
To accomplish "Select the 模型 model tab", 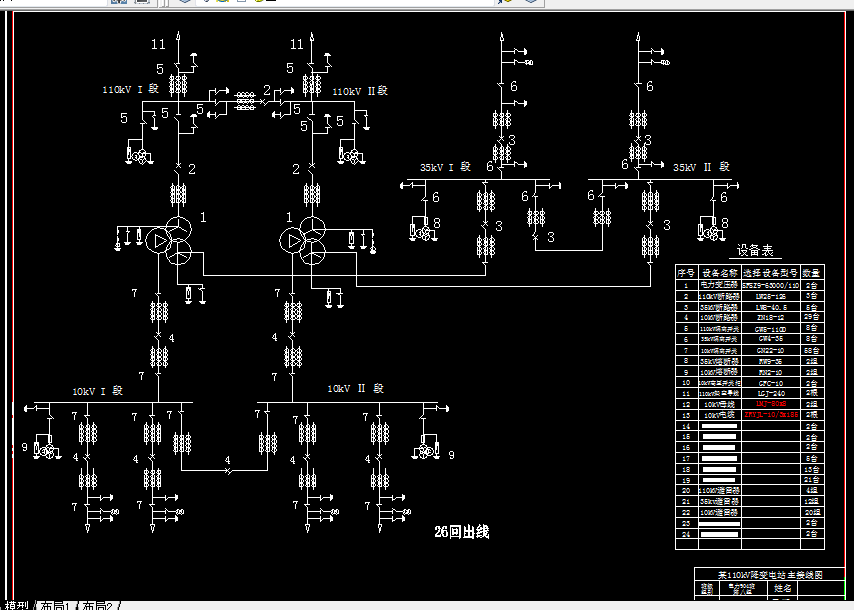I will (16, 606).
